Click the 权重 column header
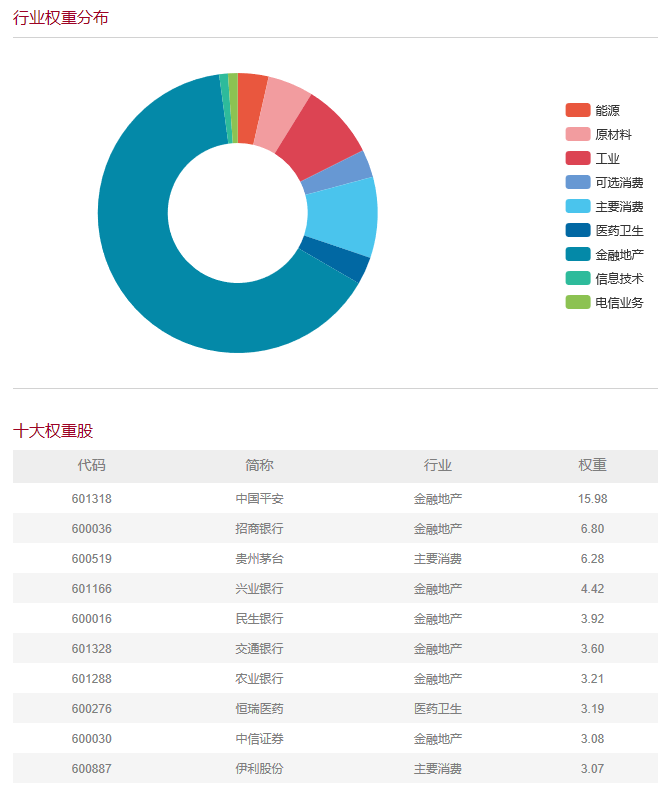Screen dimensions: 672x796 (592, 465)
